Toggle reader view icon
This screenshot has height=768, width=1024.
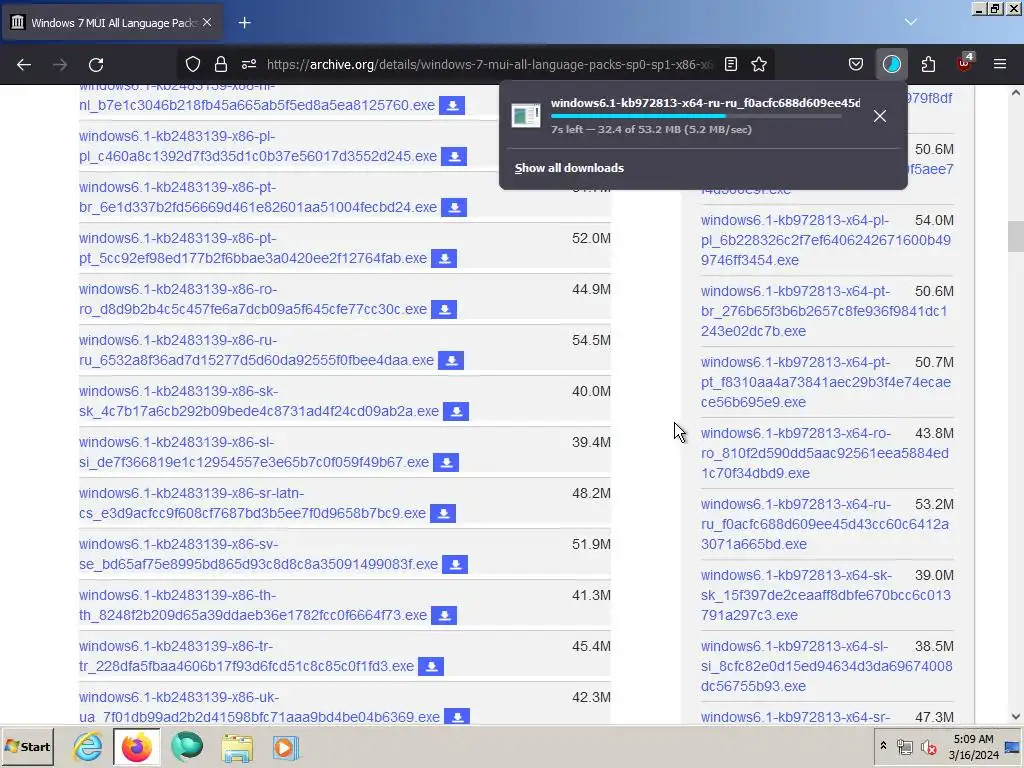(x=731, y=64)
